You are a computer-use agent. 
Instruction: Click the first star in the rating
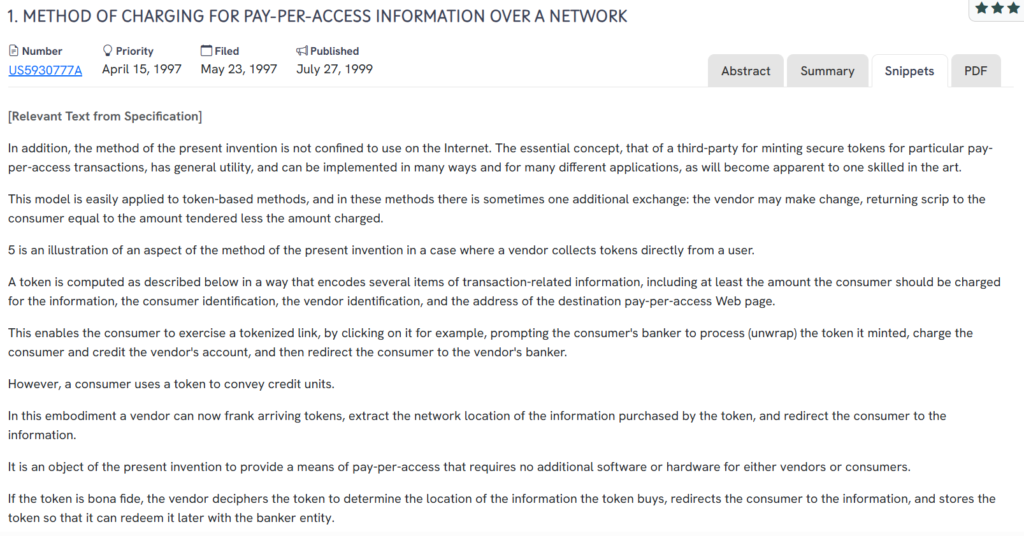(x=982, y=8)
